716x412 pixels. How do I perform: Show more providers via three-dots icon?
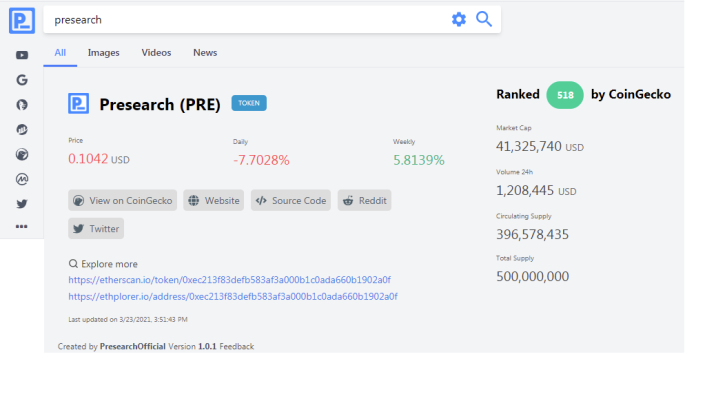click(x=21, y=227)
